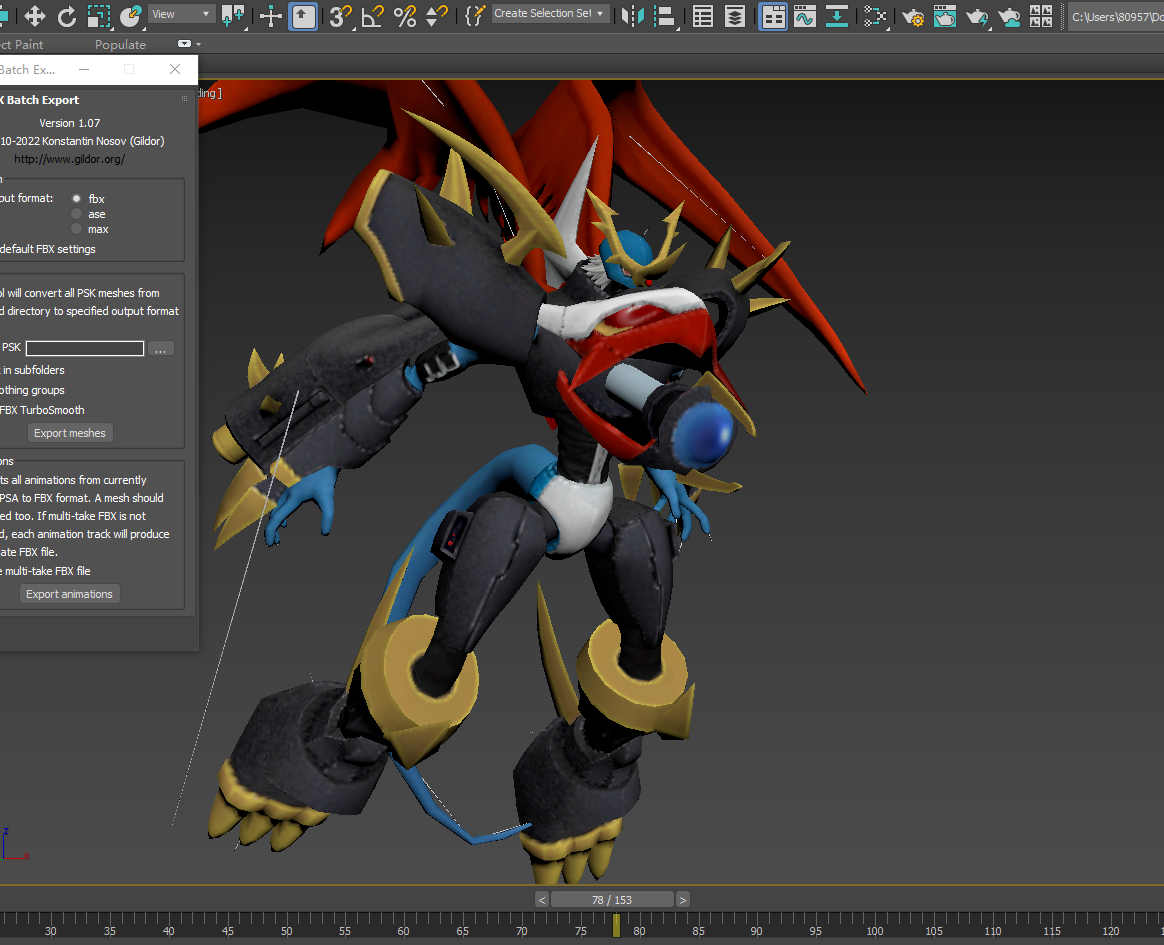Viewport: 1164px width, 945px height.
Task: Enable the Select and Manipulate tool
Action: coord(271,16)
